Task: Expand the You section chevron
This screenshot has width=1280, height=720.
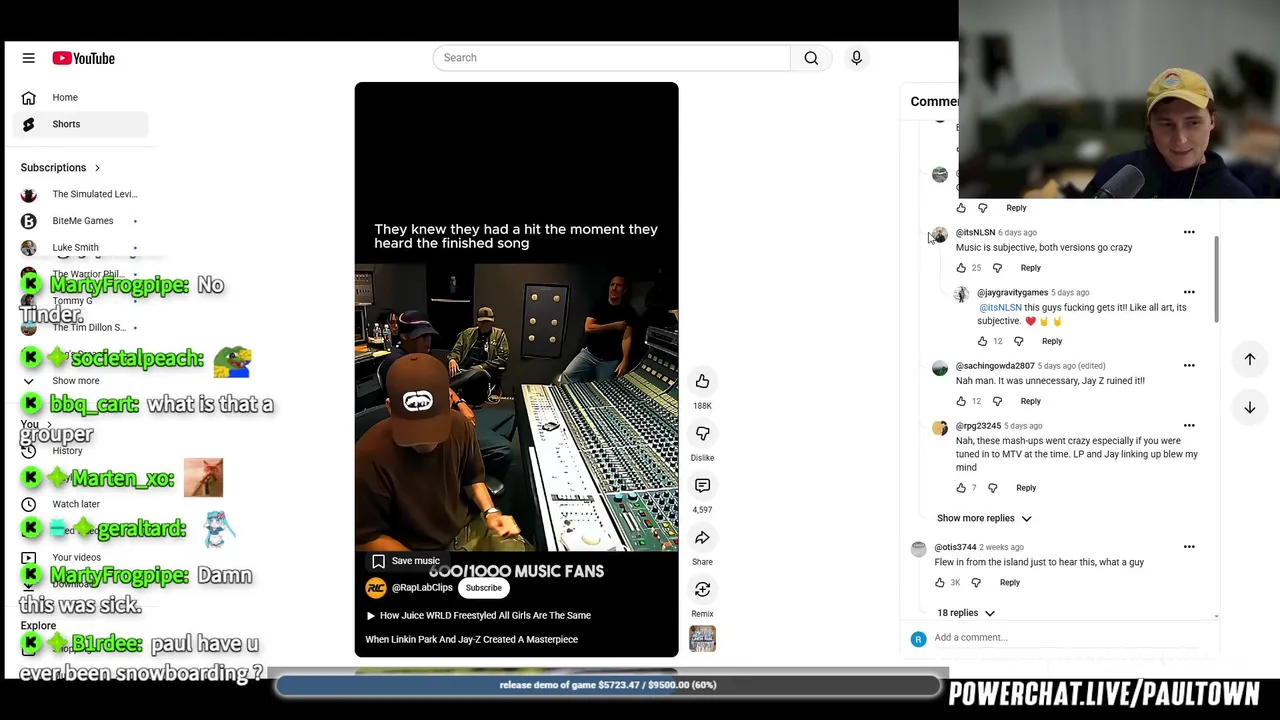Action: [49, 425]
